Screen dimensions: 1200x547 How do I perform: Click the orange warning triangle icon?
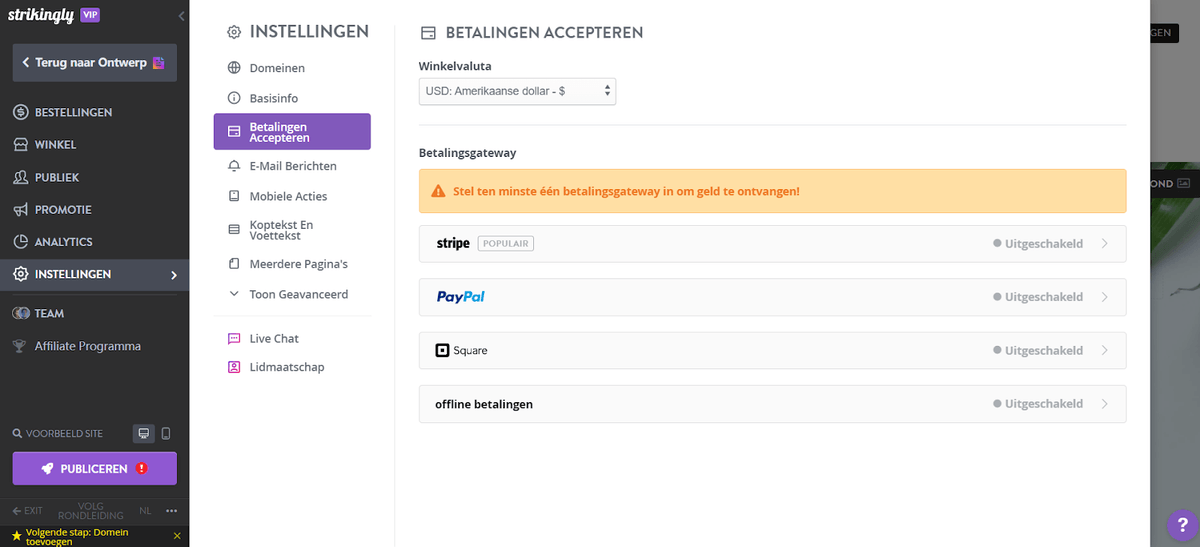click(438, 191)
